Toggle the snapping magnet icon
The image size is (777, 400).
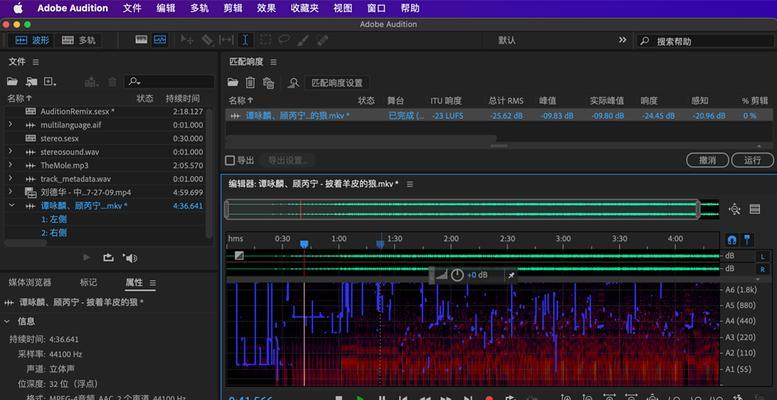[732, 240]
